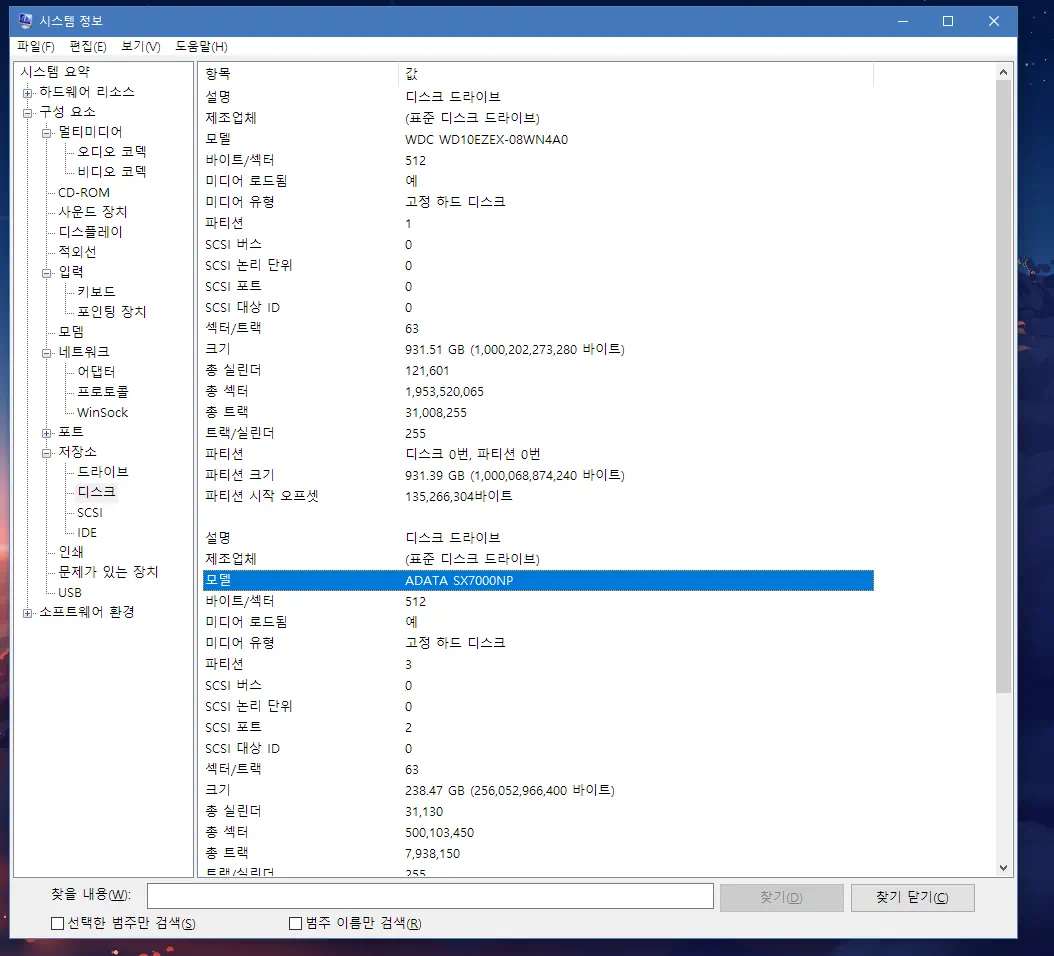The width and height of the screenshot is (1054, 956).
Task: Select 비디오 코덱 tree item
Action: point(112,171)
